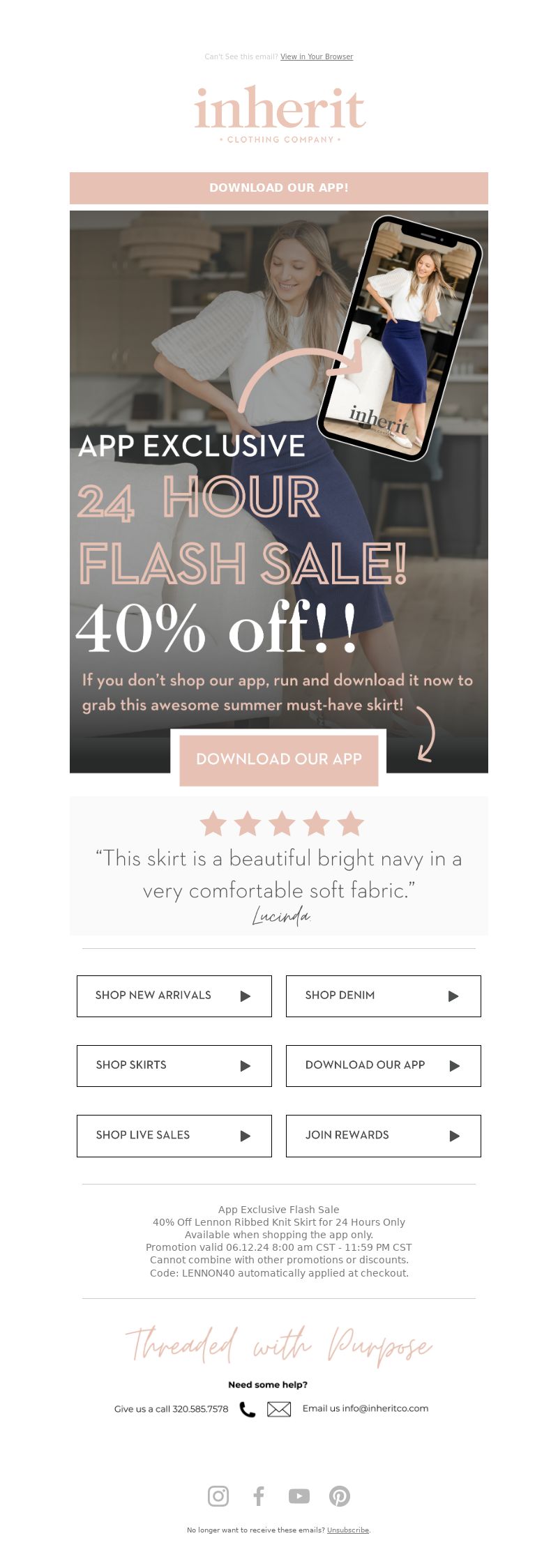
Task: Open View in Your Browser link
Action: (317, 56)
